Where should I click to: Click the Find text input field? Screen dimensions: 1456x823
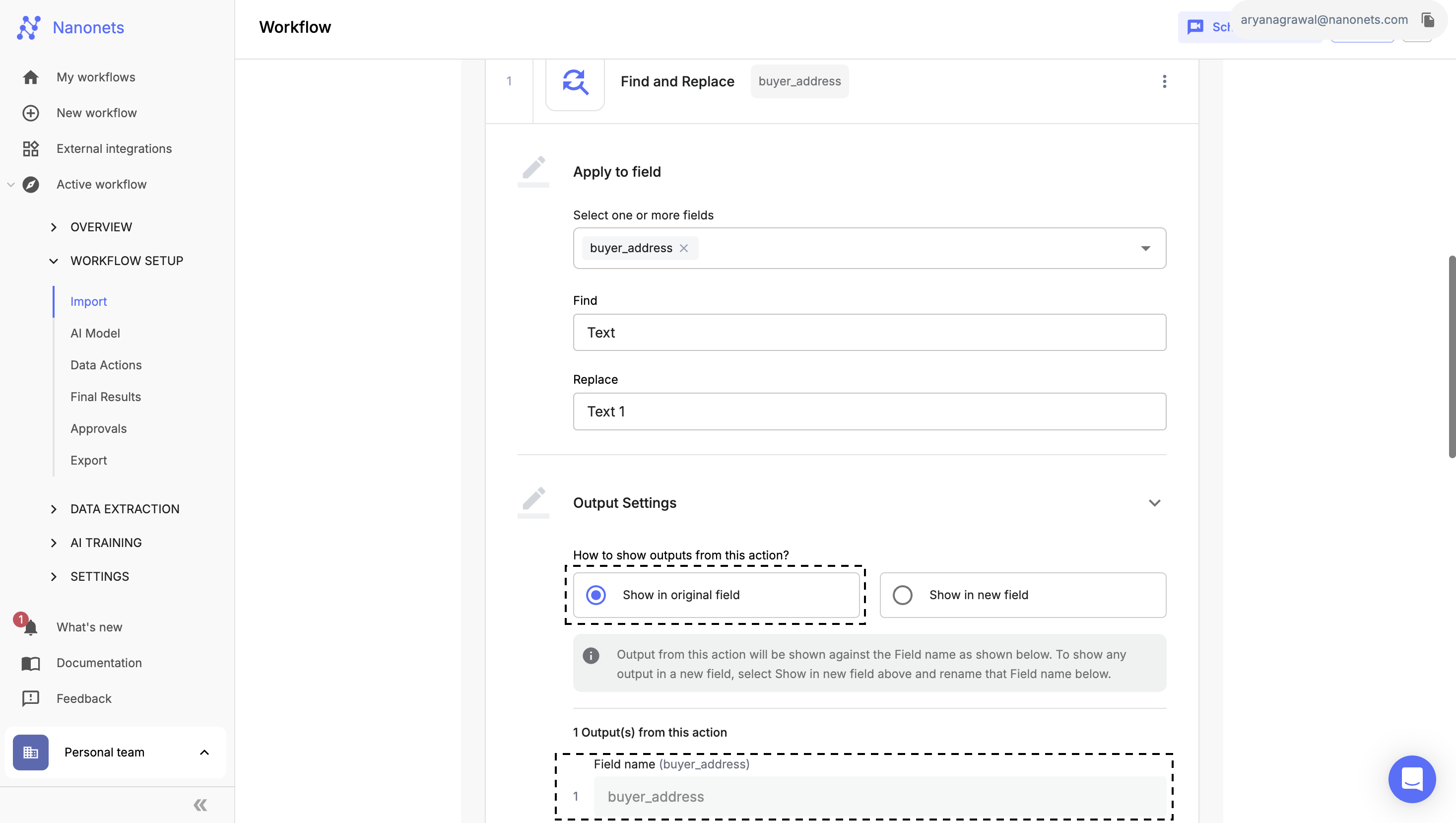(869, 332)
